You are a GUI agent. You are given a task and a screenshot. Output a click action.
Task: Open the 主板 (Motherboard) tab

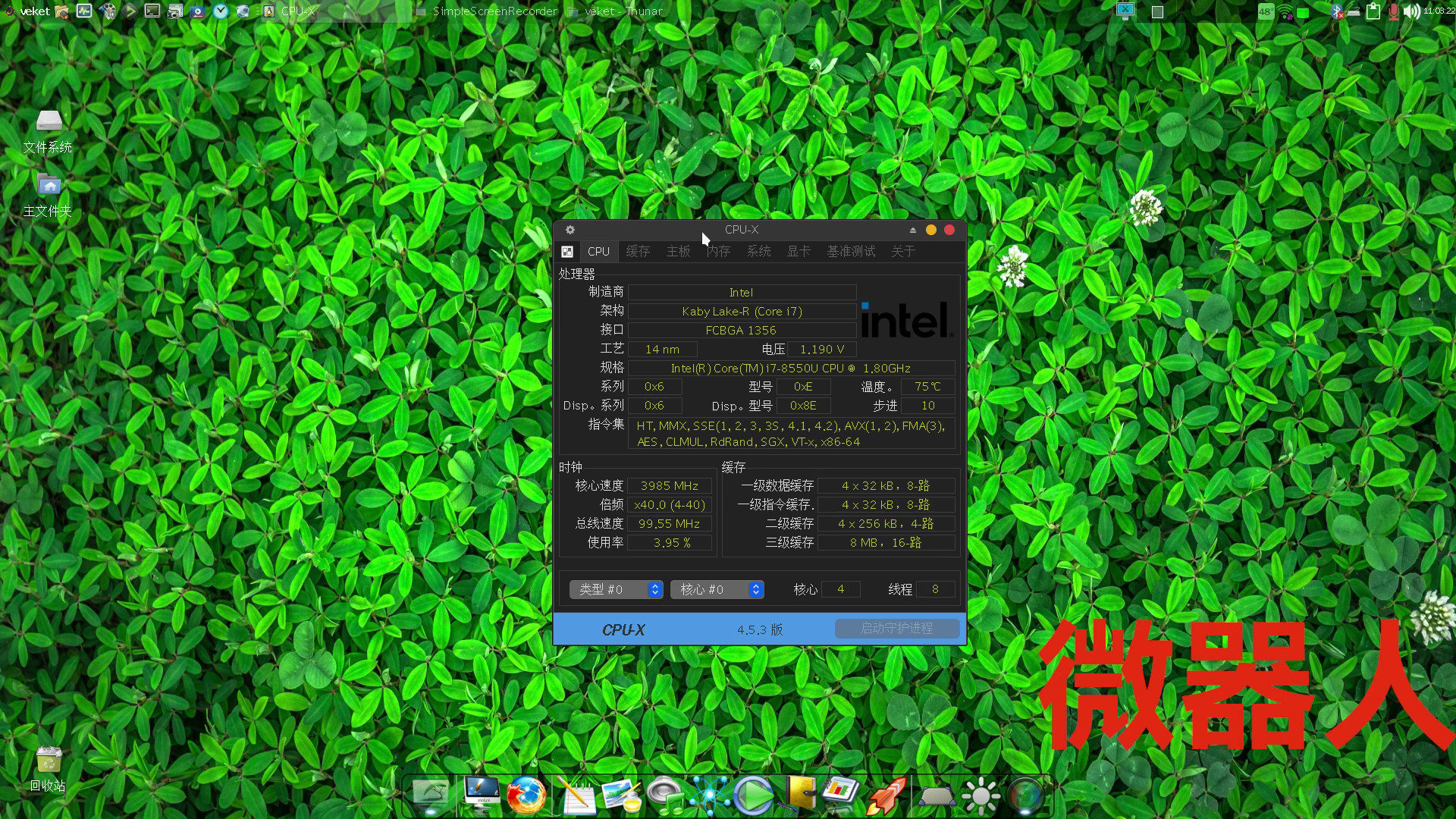pos(678,251)
